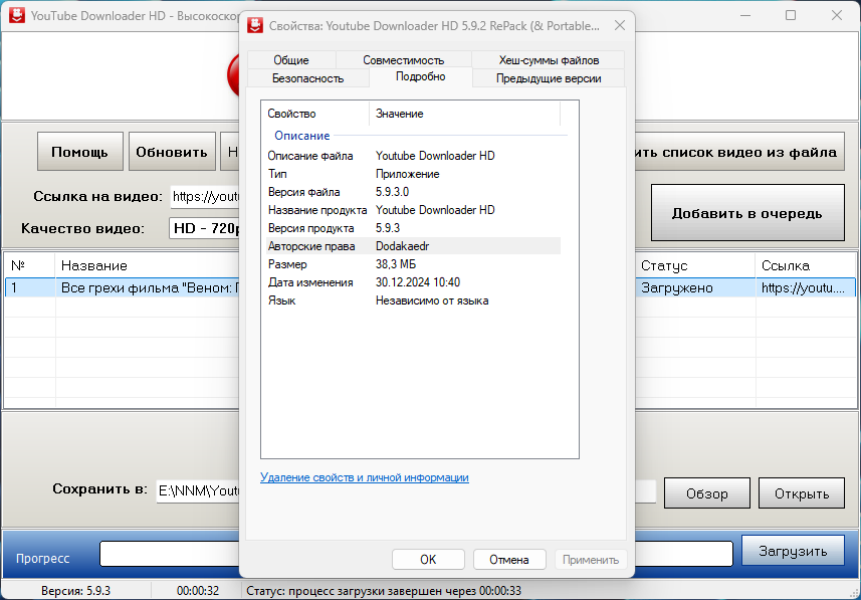Open the Качество видео quality dropdown

click(205, 228)
